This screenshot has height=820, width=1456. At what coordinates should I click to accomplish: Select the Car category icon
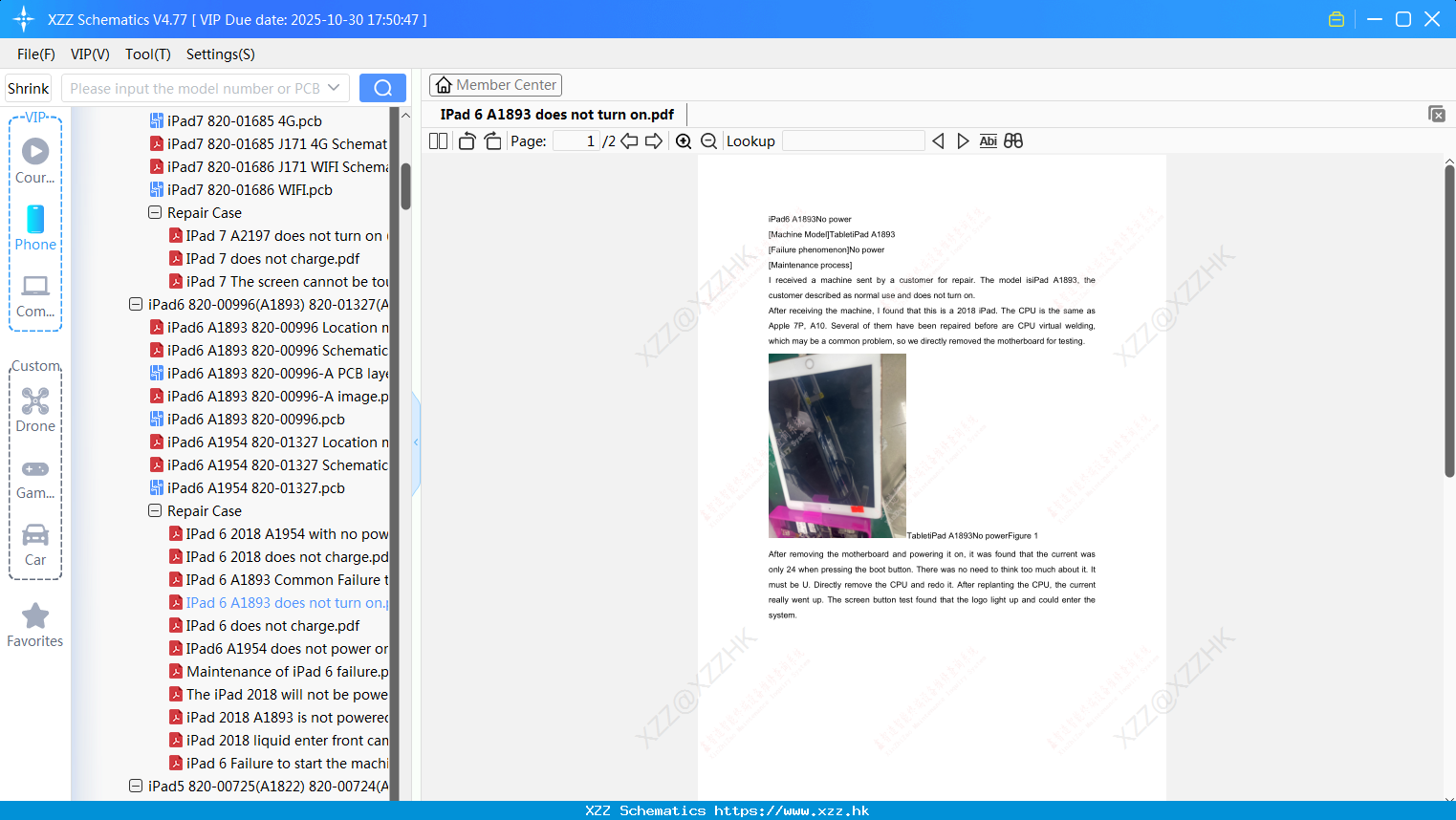(x=35, y=545)
